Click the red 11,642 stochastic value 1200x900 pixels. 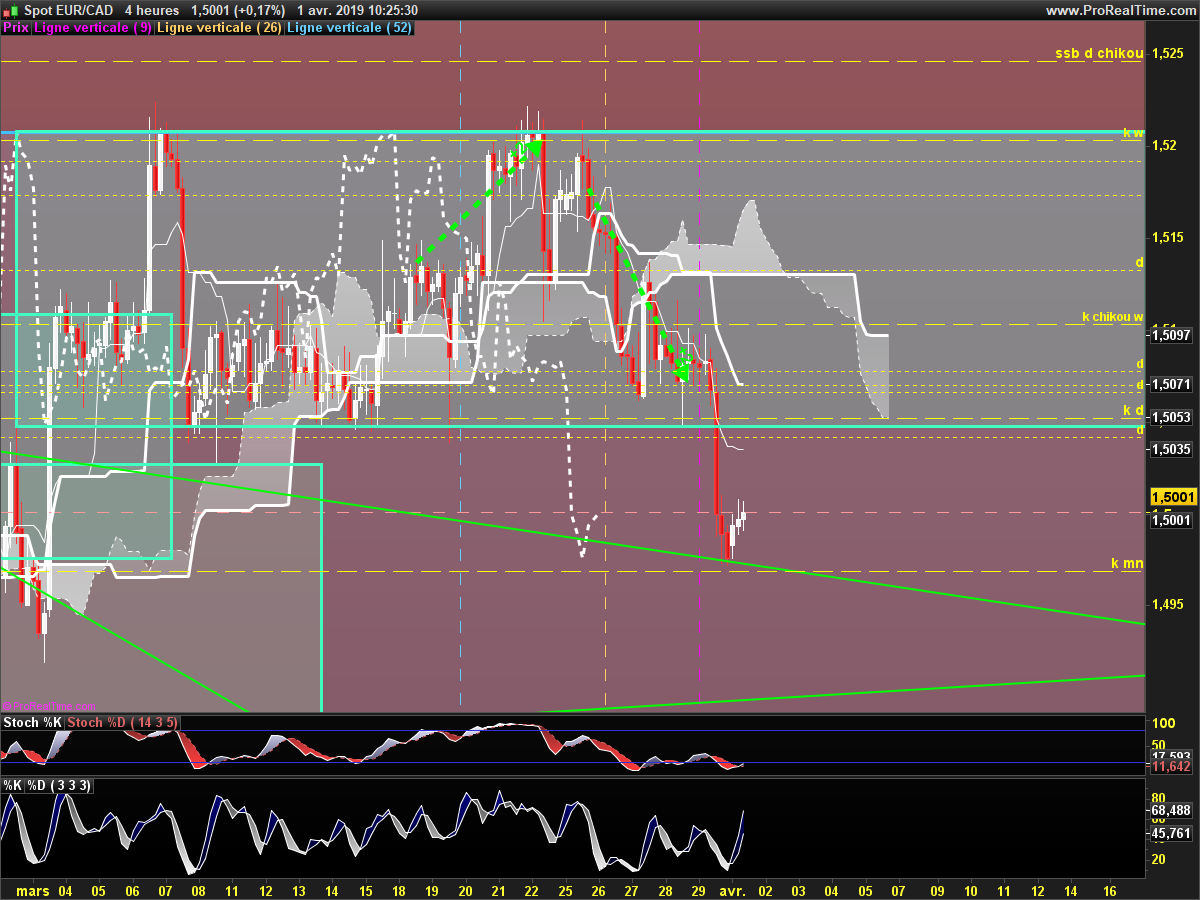tap(1171, 767)
